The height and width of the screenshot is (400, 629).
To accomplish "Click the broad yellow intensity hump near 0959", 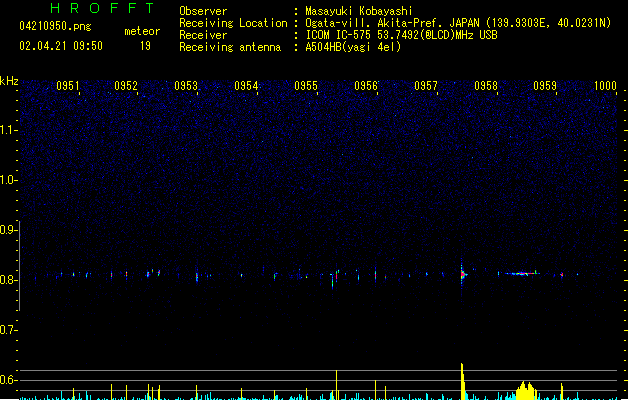I will pos(526,391).
